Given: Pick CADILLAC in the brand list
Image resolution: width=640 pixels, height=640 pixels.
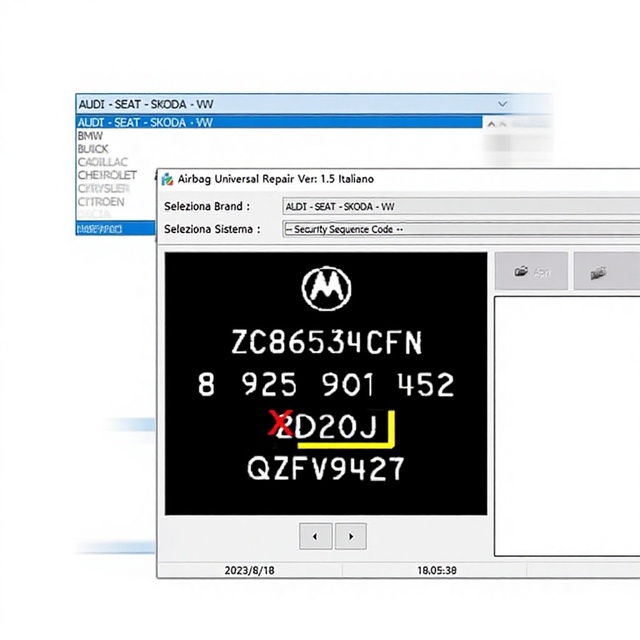Looking at the screenshot, I should pos(103,162).
